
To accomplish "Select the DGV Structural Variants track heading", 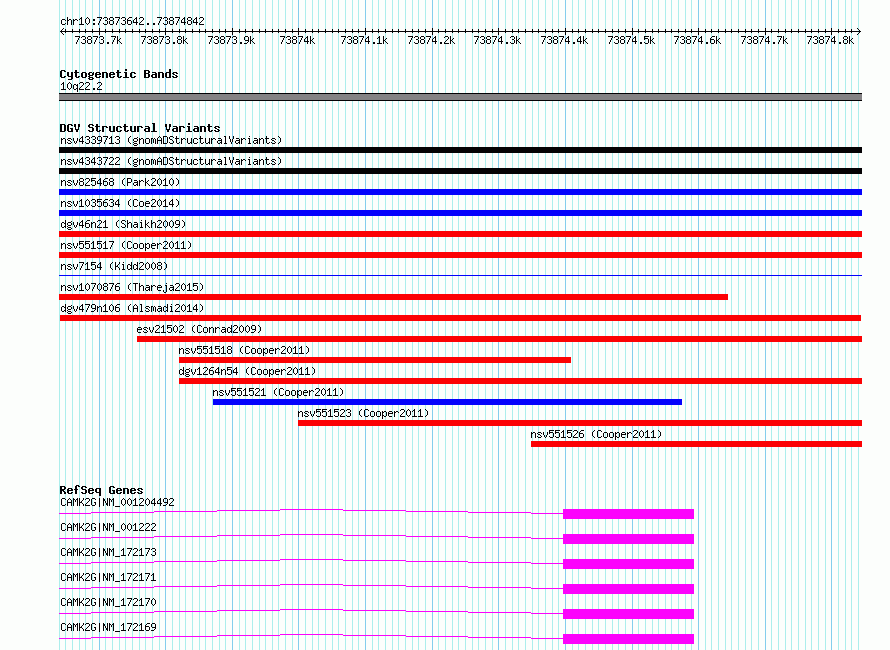I will point(140,128).
